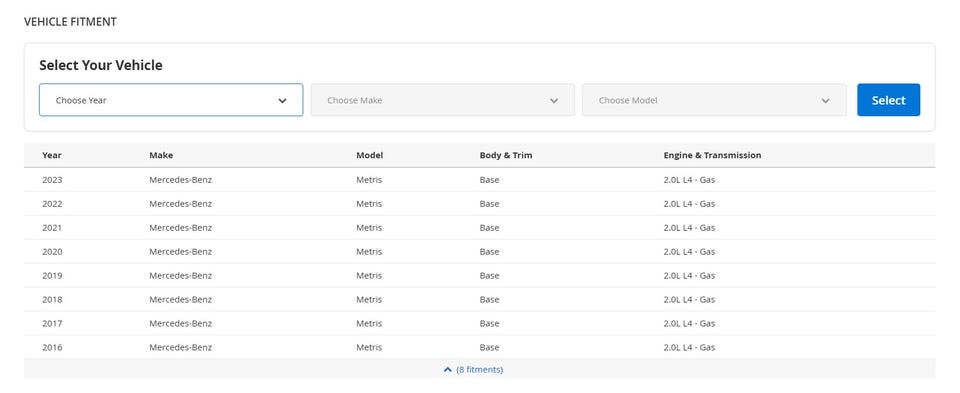Click Mercedes-Benz in the 2023 row
This screenshot has width=960, height=393.
[181, 180]
